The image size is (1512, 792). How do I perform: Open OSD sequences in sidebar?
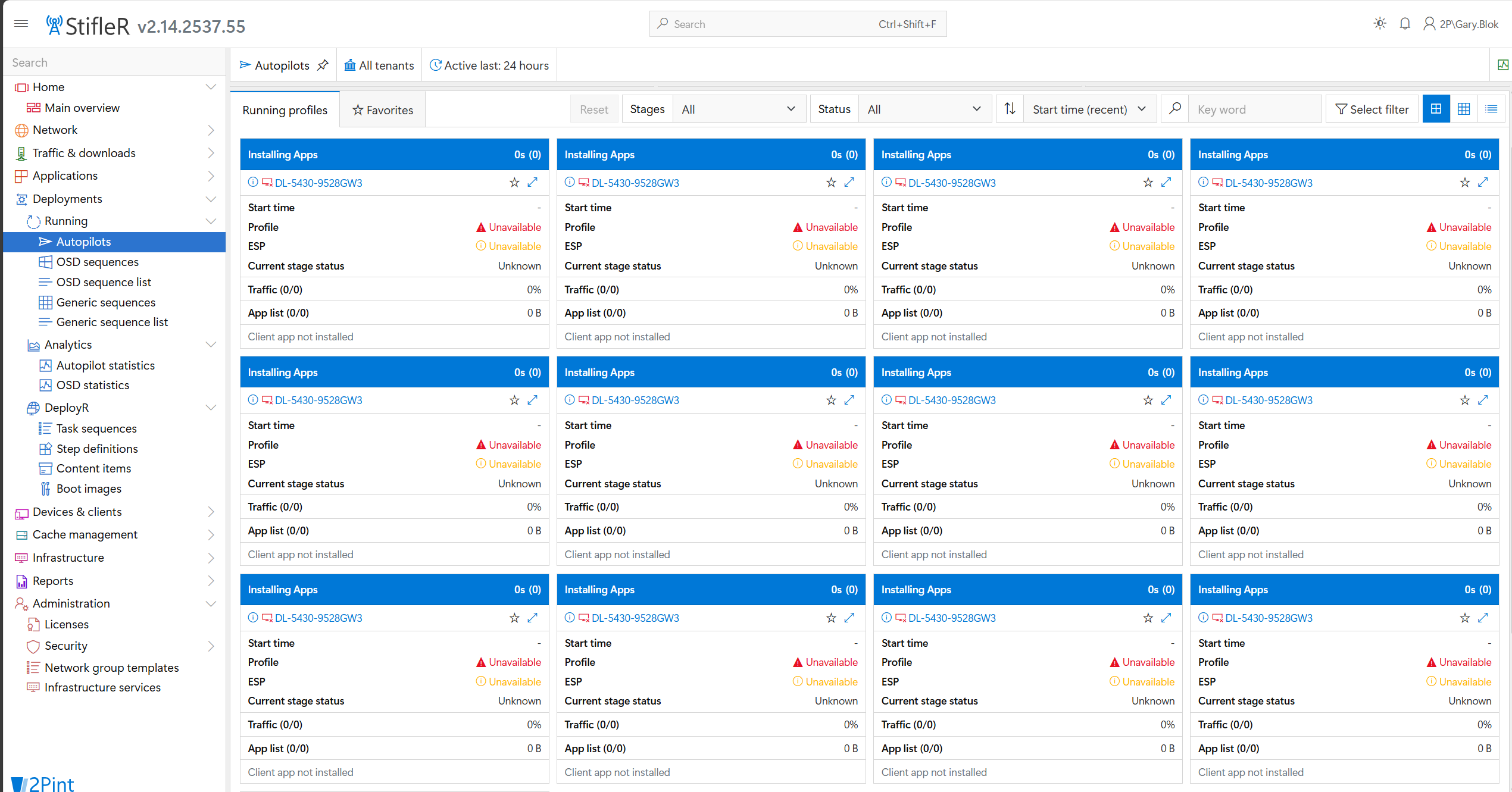coord(97,262)
